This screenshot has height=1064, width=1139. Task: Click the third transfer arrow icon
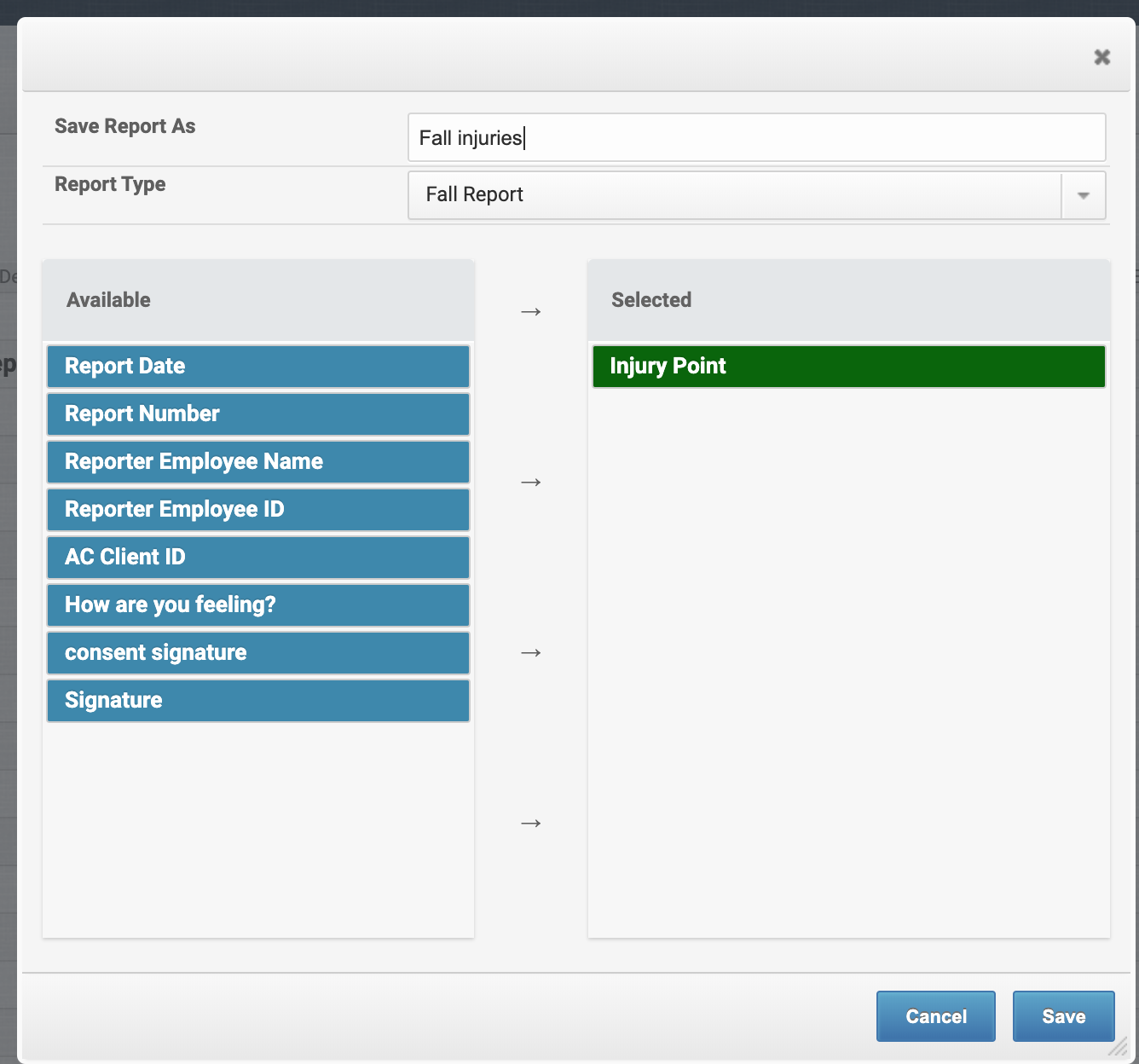530,653
